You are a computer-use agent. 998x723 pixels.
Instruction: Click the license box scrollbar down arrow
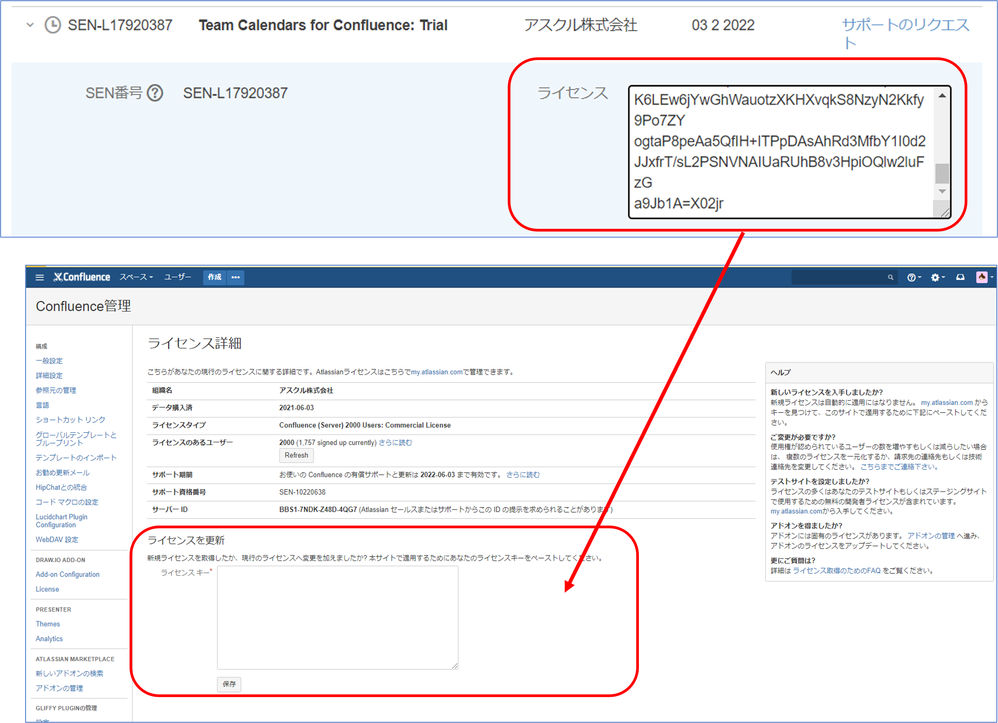tap(942, 191)
